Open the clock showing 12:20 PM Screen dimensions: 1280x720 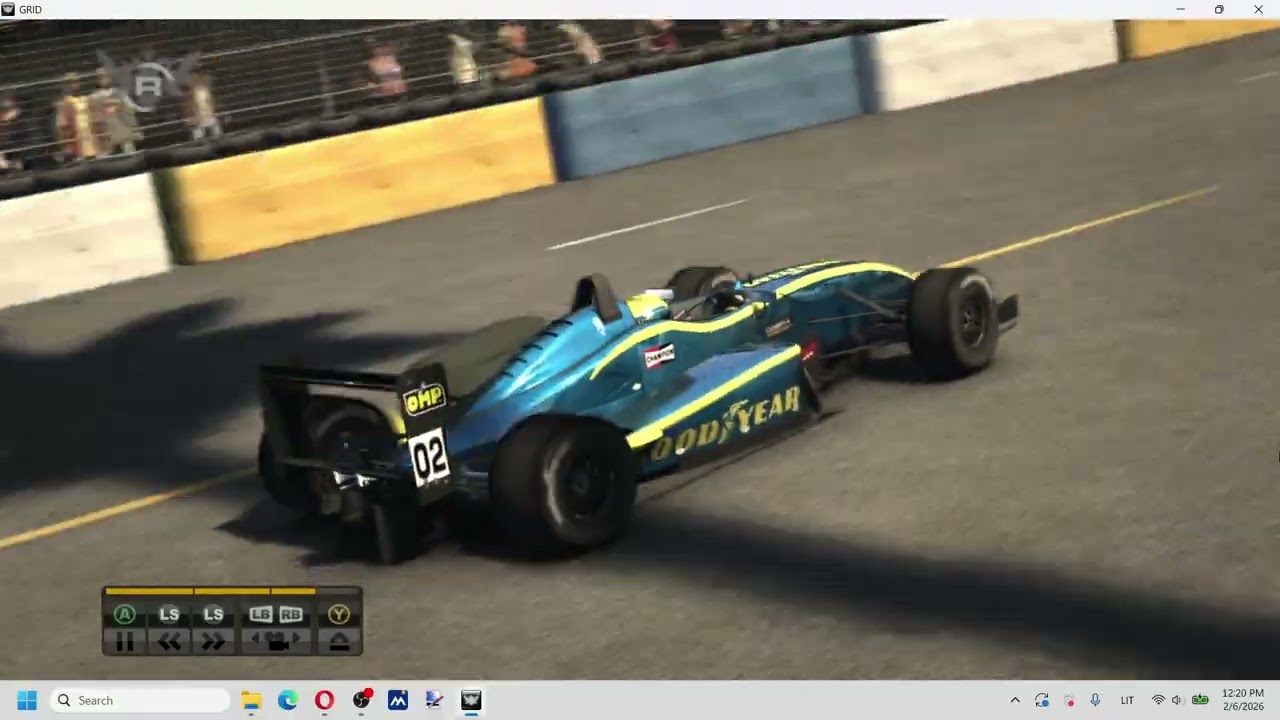1243,700
